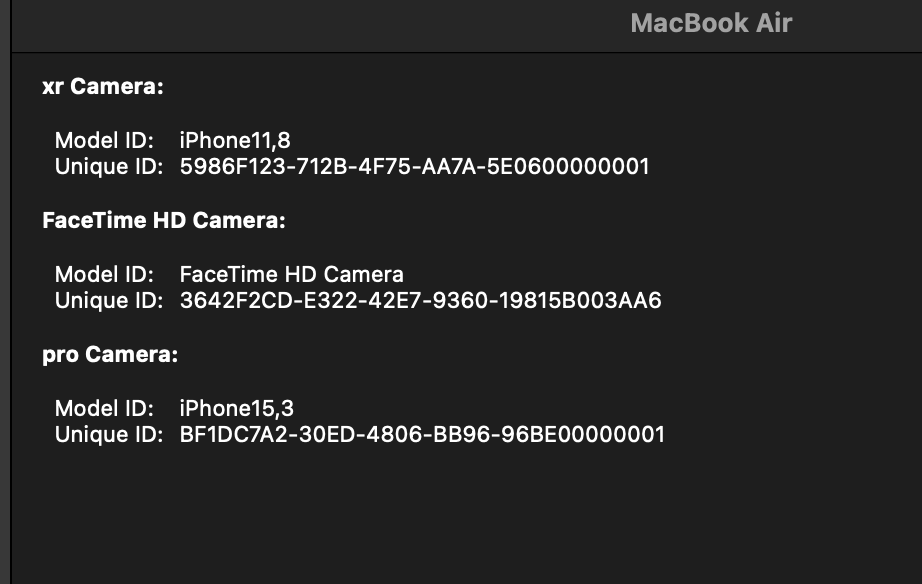Viewport: 922px width, 584px height.
Task: Select the pro Camera heading
Action: tap(110, 355)
